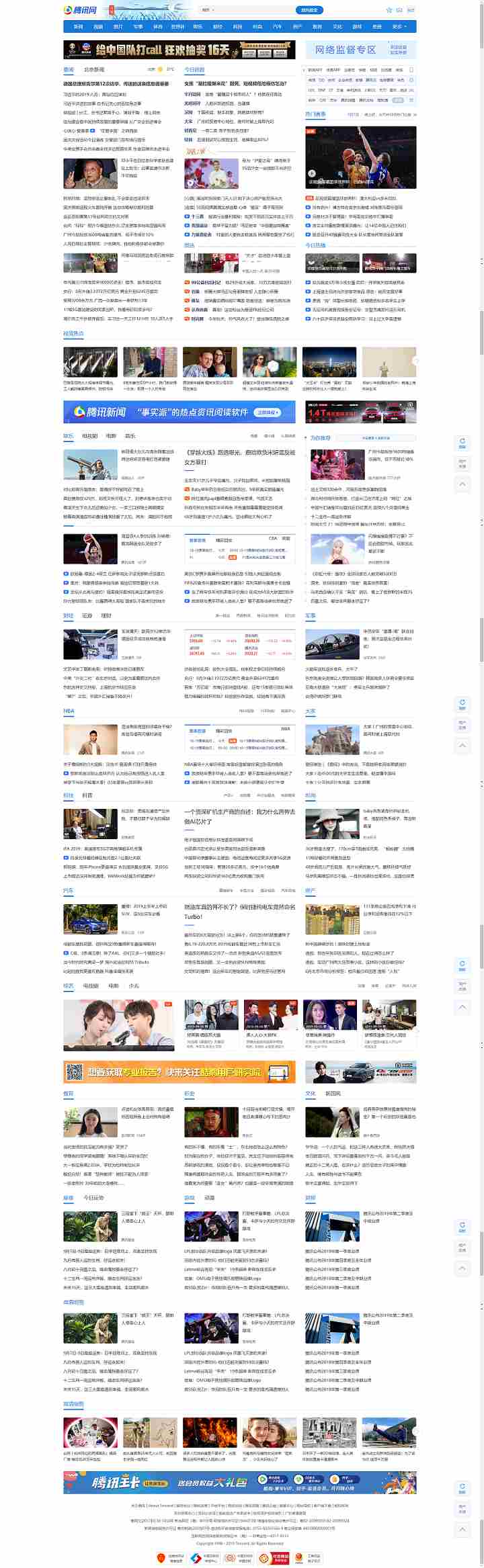This screenshot has width=484, height=1568.
Task: Open the mail envelope icon in the header
Action: (x=399, y=10)
